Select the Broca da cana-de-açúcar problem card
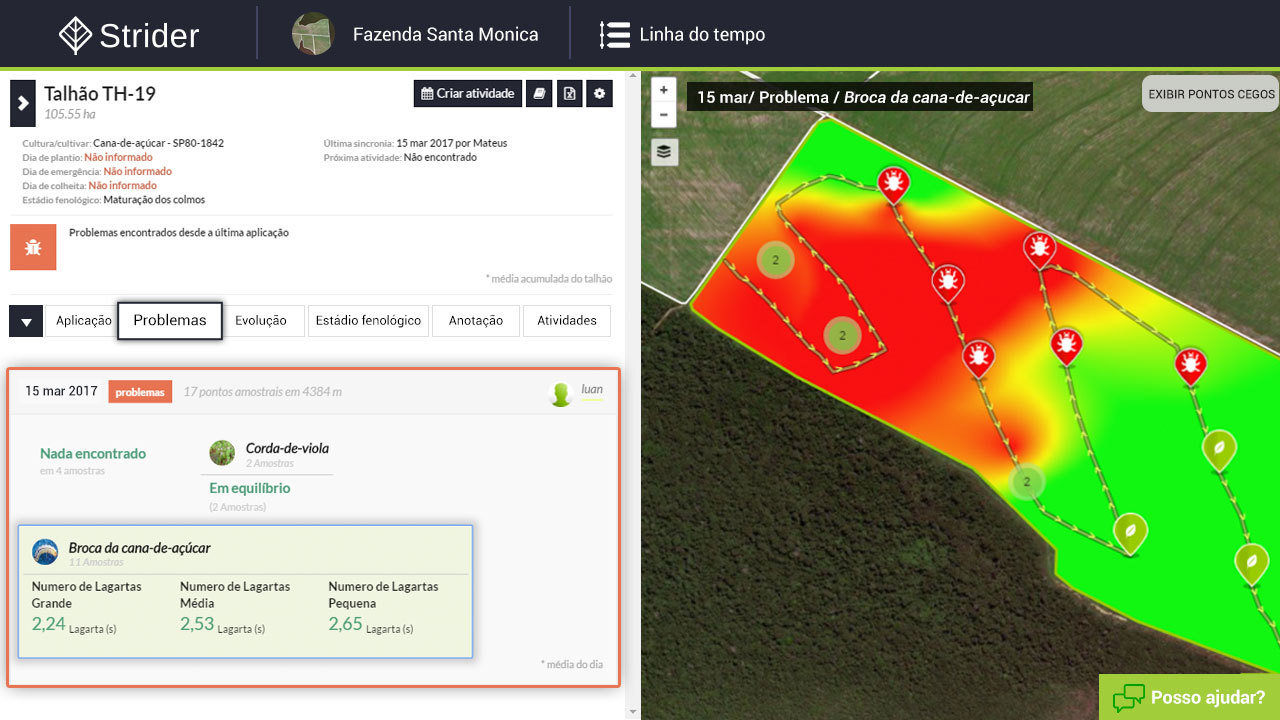Screen dimensions: 1280x720 coord(245,591)
